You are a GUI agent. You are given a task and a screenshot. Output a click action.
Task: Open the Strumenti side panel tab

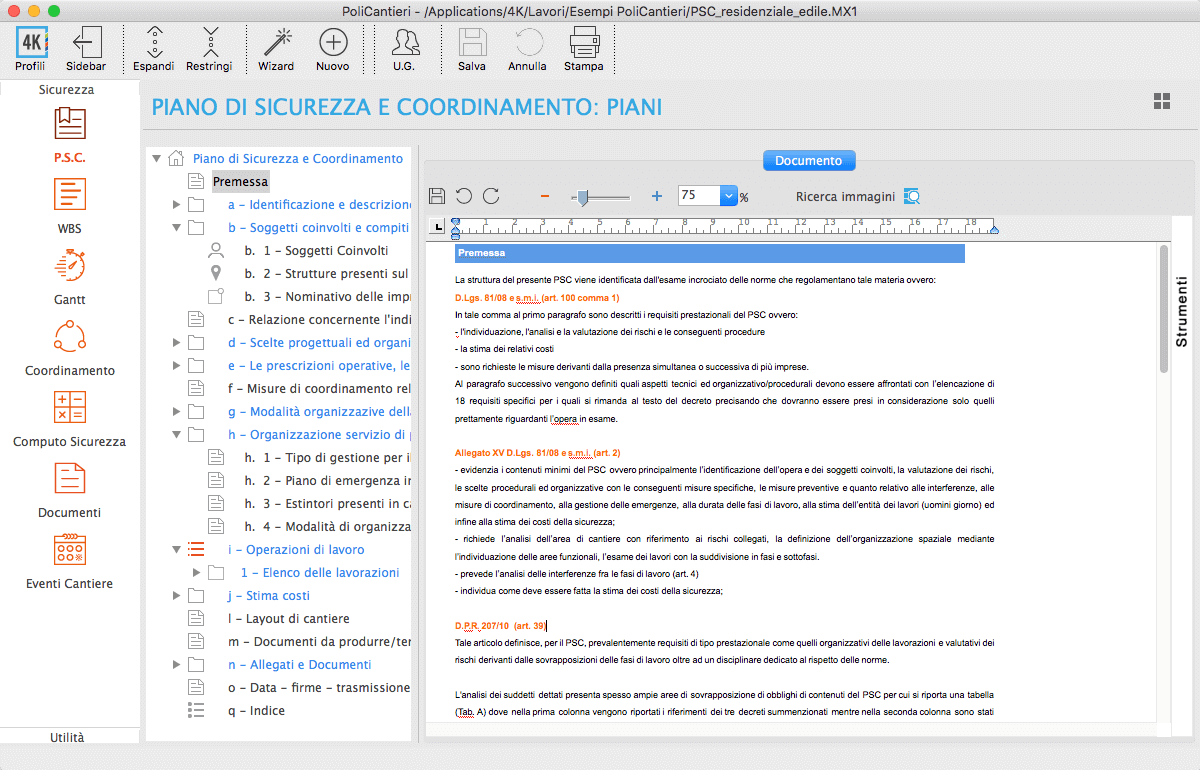tap(1181, 312)
